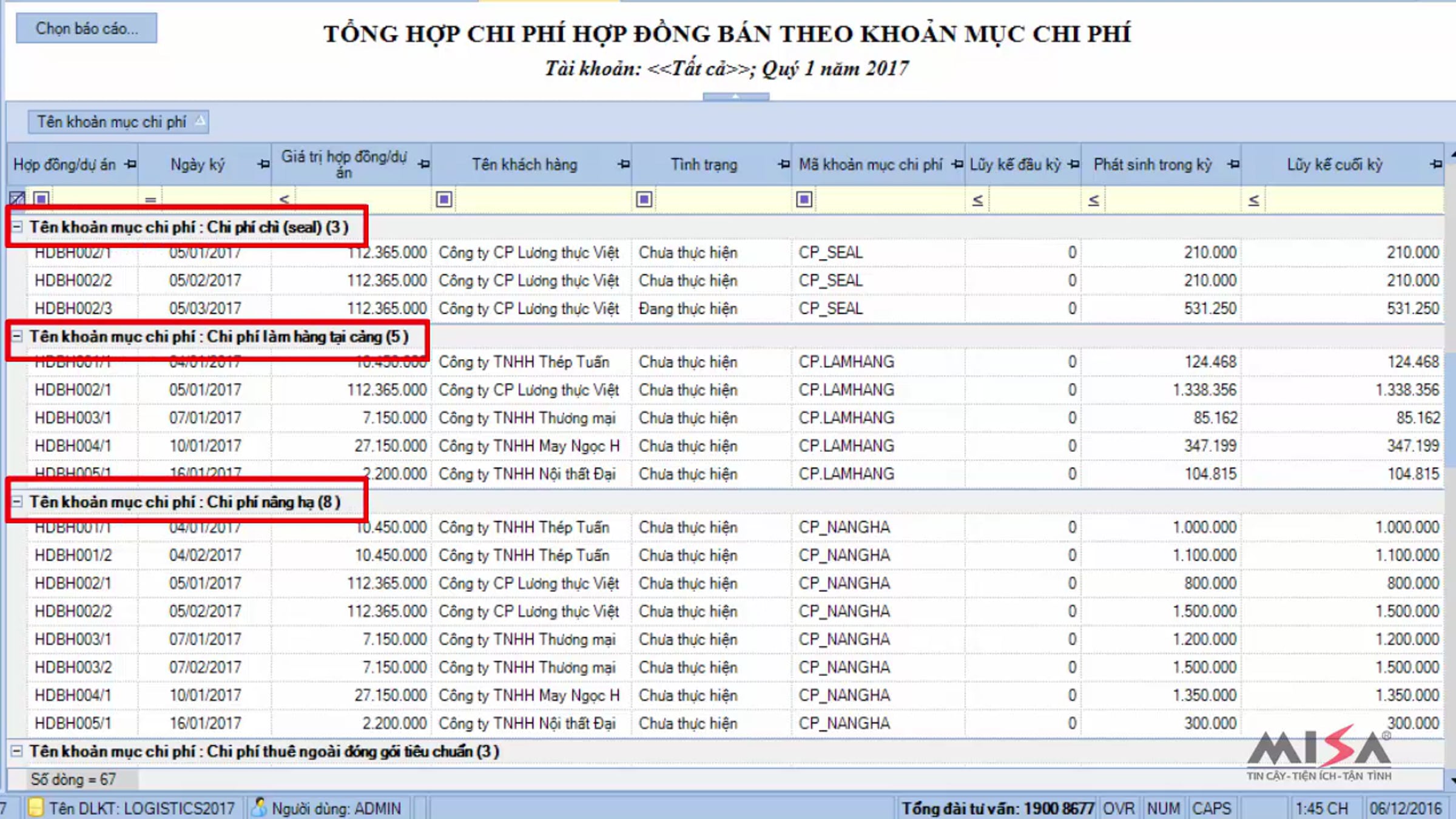Image resolution: width=1456 pixels, height=819 pixels.
Task: Select HDBH005/1 row with CP_NANGHA
Action: point(735,723)
